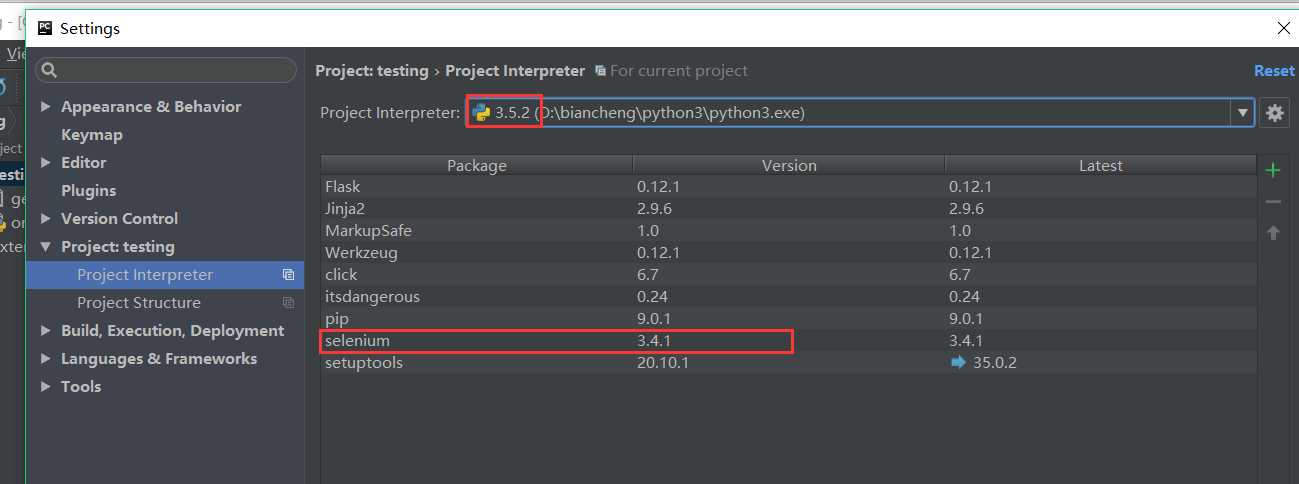Click the green plus to install package

1273,170
